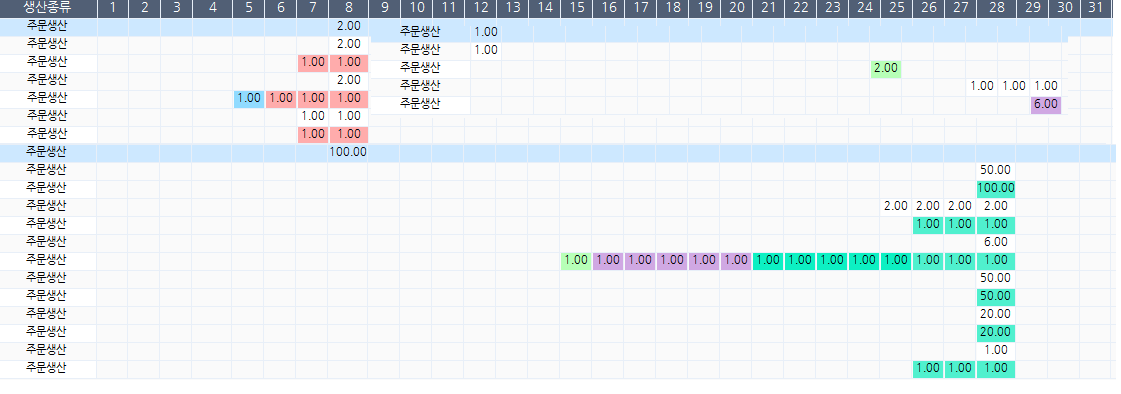1121x394 pixels.
Task: Click the white 100.00 cell under day 8
Action: pos(348,152)
